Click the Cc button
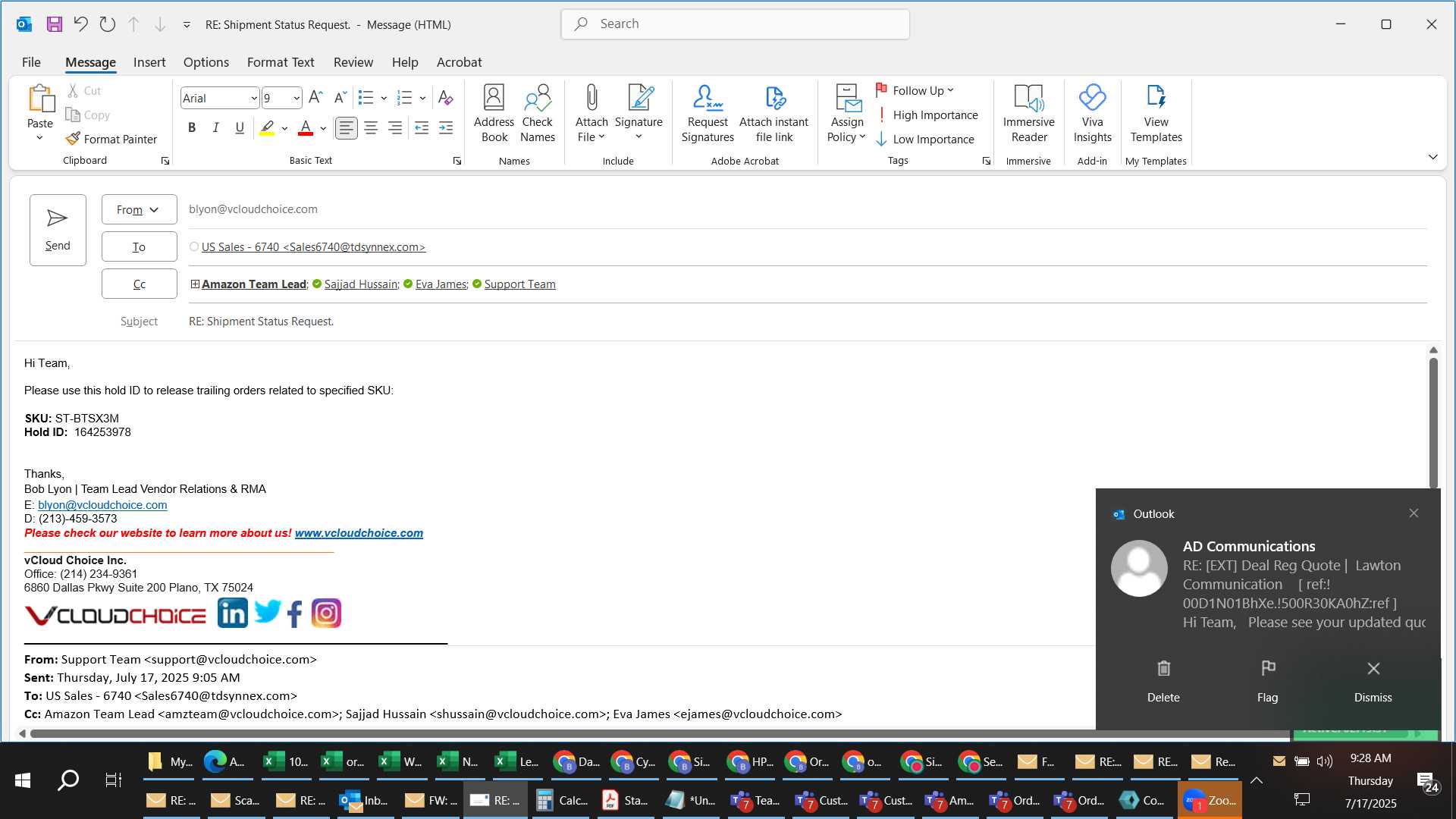 coord(139,284)
